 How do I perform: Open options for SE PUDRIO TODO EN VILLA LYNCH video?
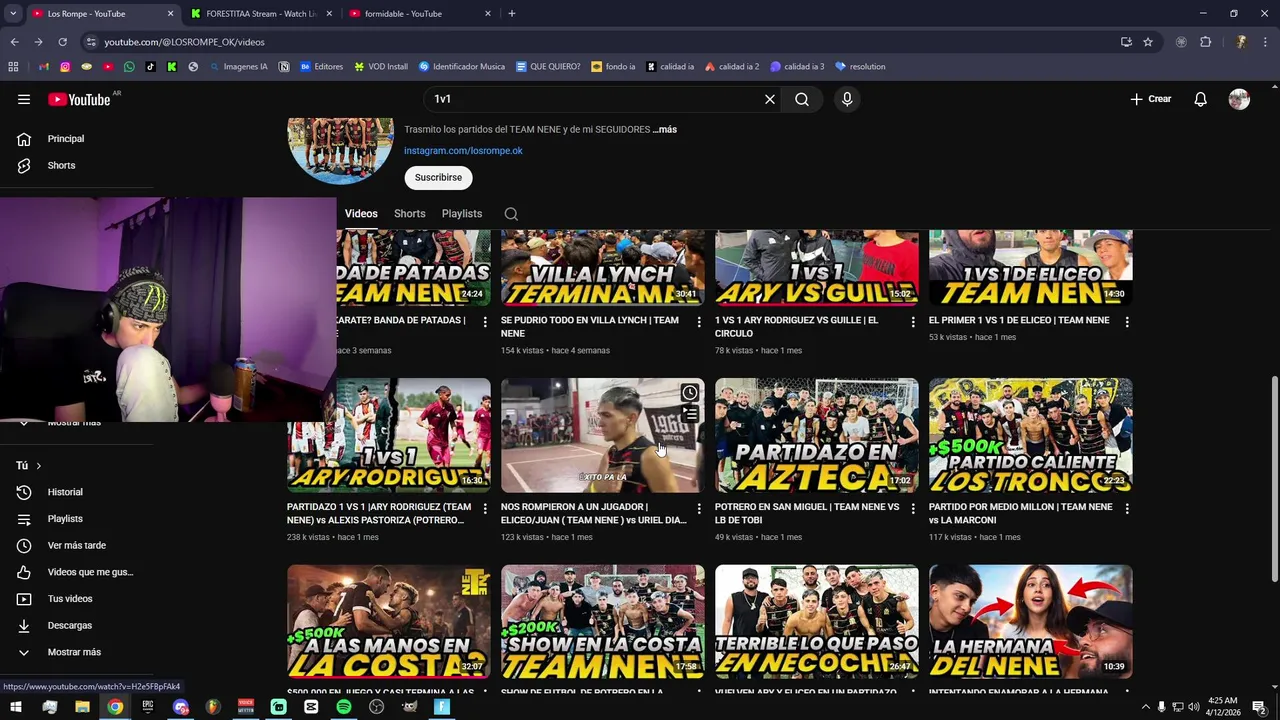(x=699, y=322)
